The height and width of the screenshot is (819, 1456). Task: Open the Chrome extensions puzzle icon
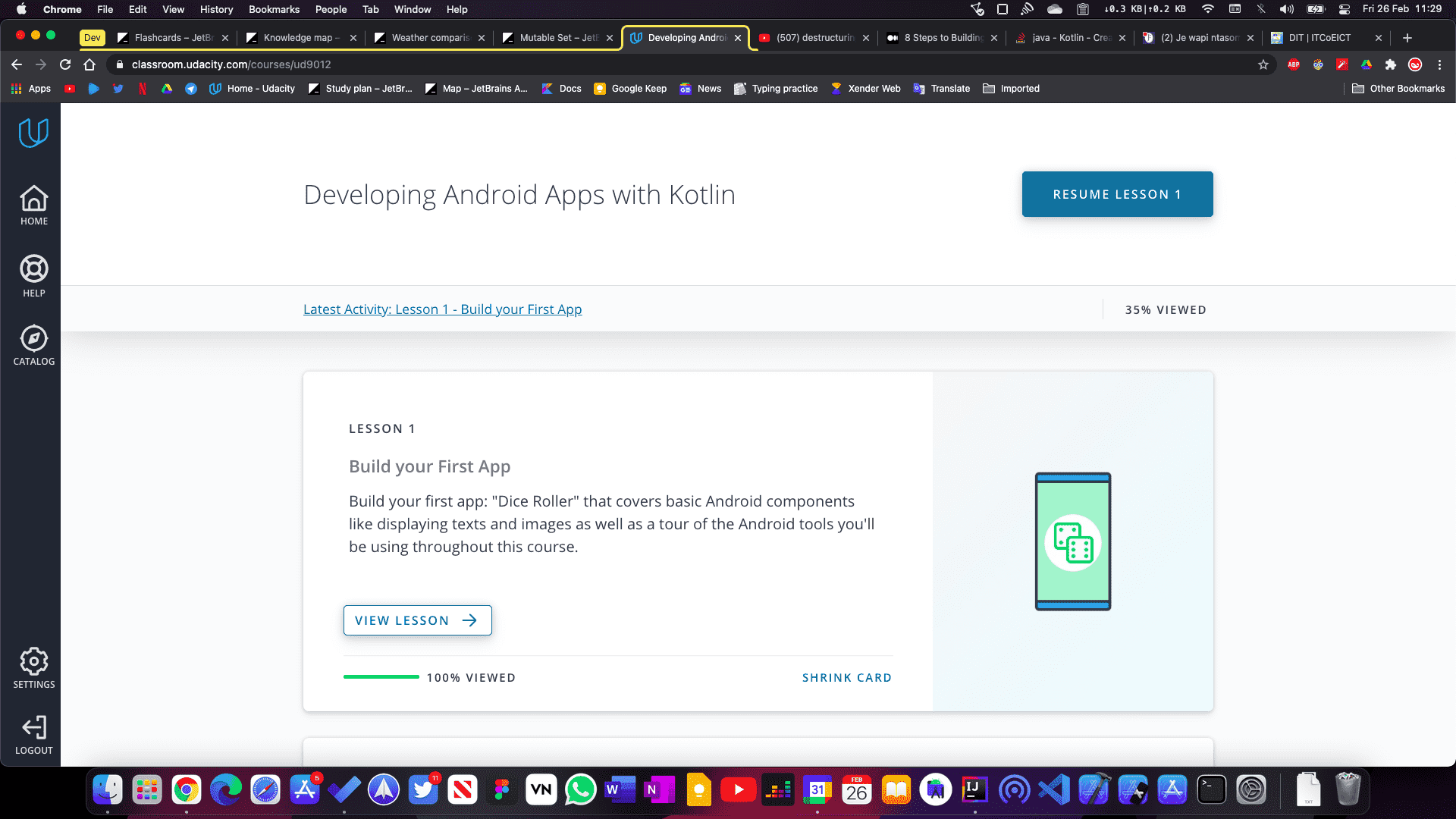coord(1391,64)
